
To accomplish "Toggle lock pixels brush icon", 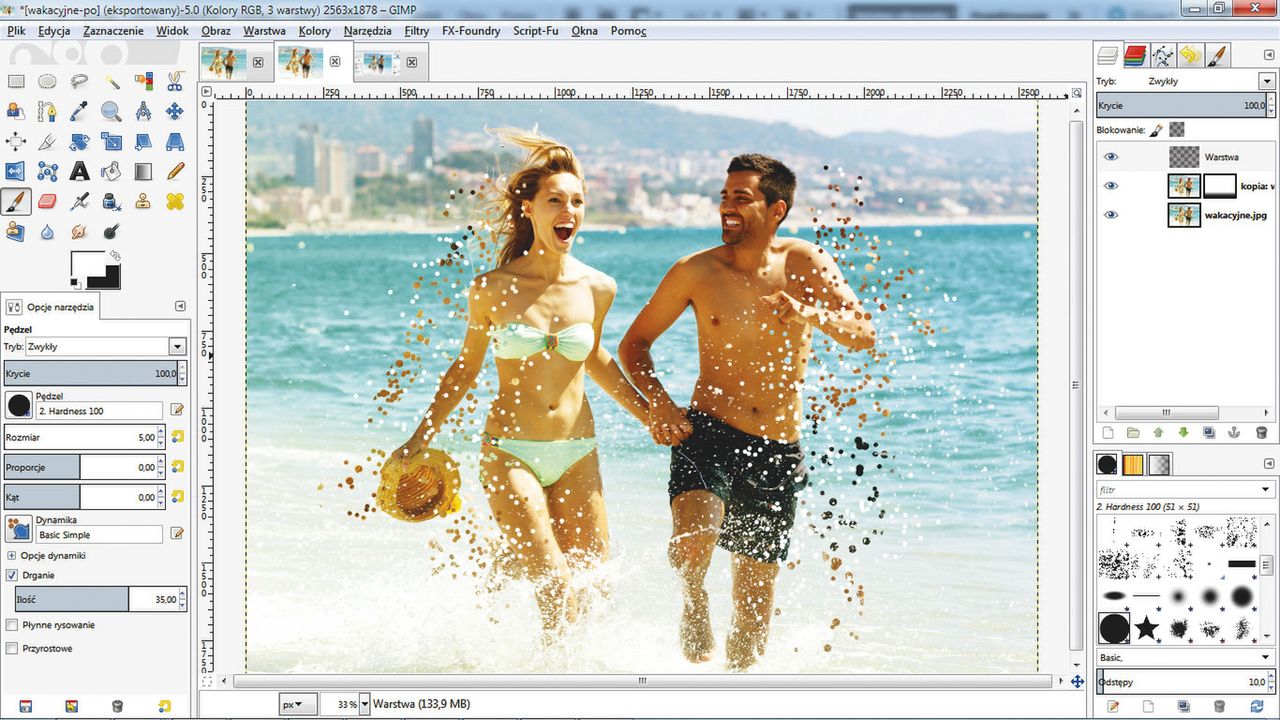I will [1156, 130].
